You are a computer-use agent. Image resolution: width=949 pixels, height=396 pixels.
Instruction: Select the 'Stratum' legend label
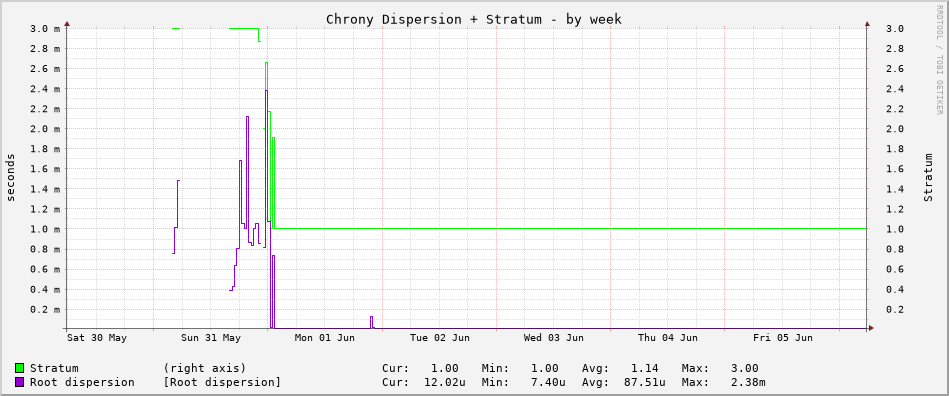tap(54, 368)
